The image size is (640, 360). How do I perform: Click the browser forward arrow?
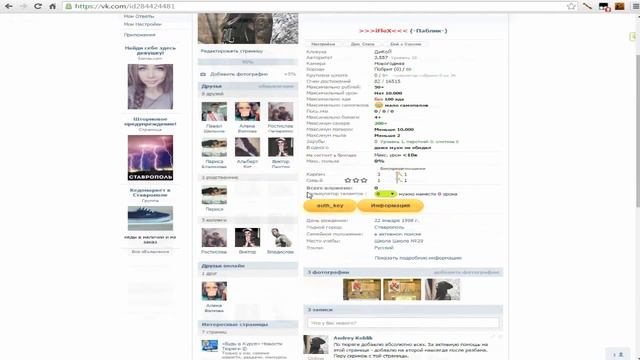tap(23, 6)
